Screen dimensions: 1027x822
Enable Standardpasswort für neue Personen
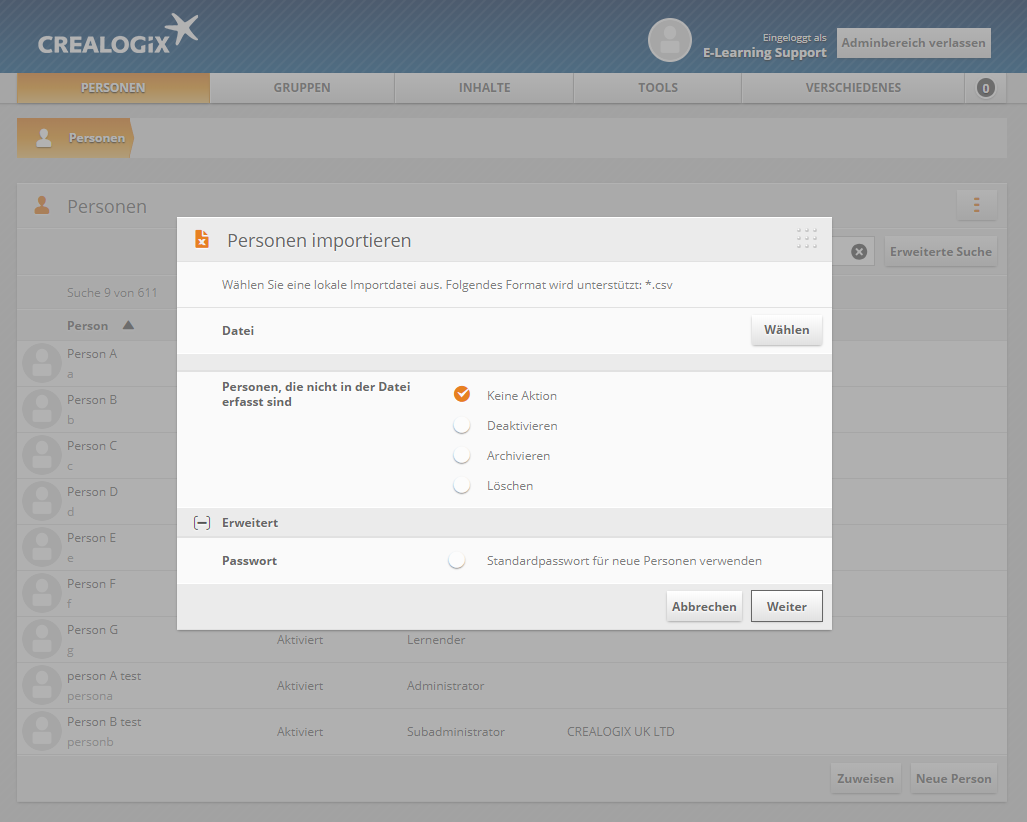coord(457,561)
